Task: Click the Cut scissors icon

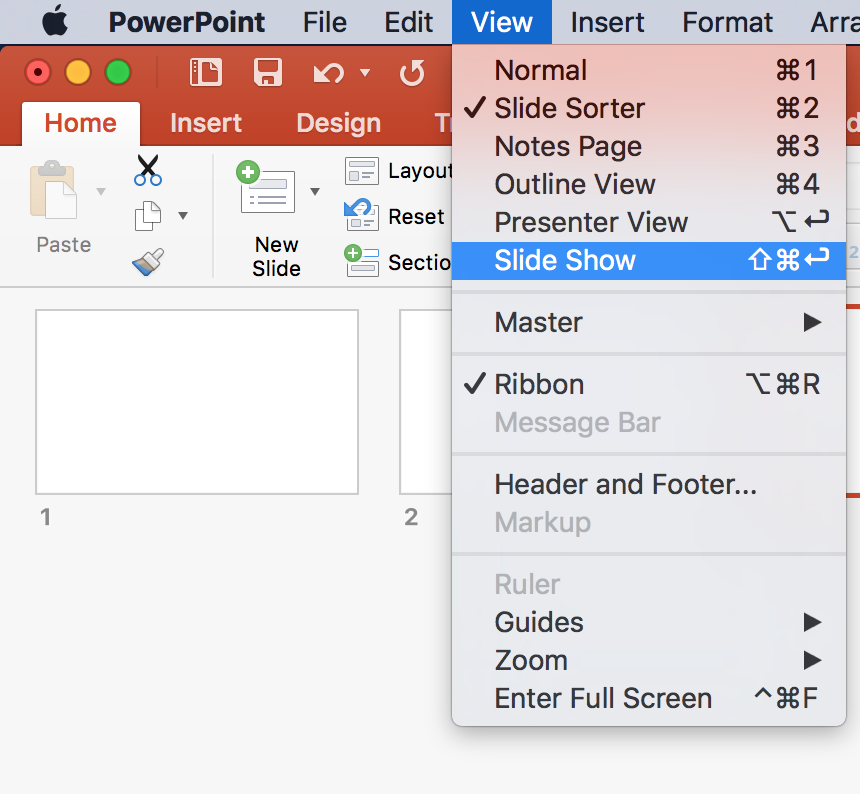Action: (148, 171)
